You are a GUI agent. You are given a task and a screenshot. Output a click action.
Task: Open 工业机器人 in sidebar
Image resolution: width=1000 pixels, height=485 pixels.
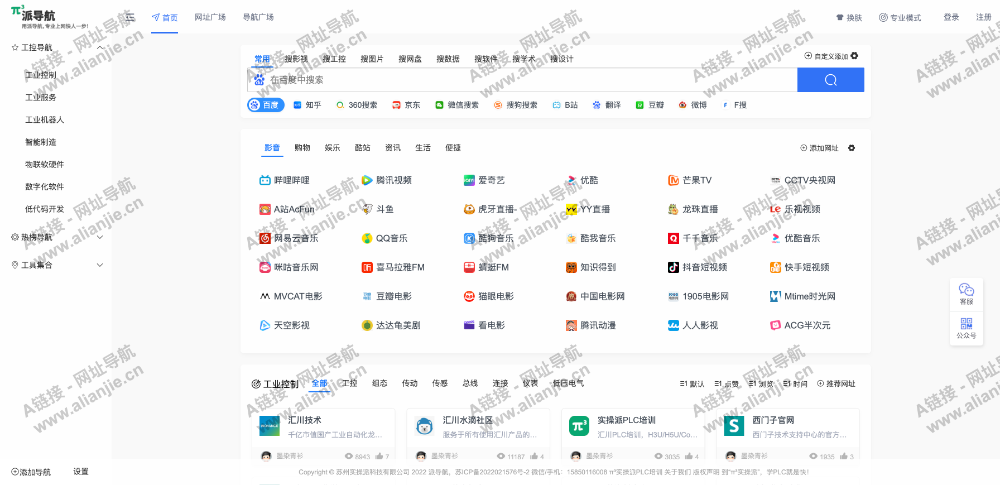click(x=45, y=120)
